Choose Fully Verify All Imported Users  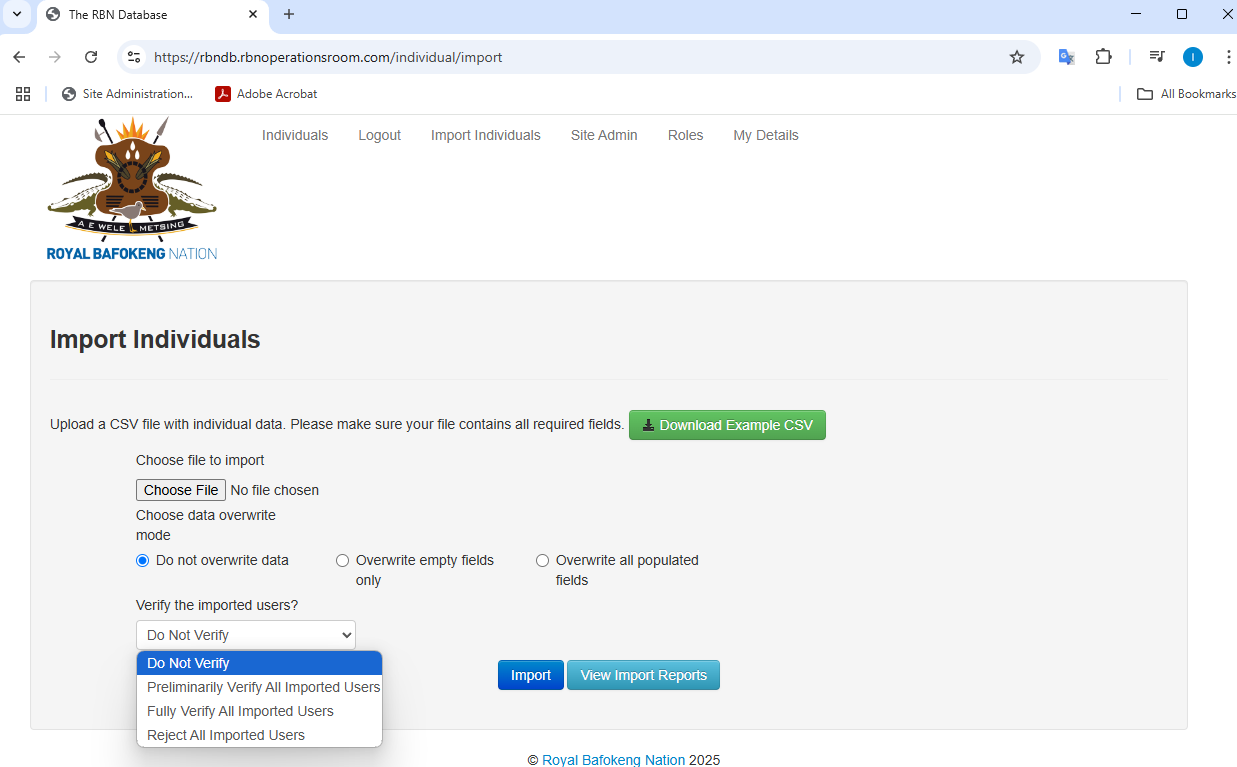click(x=240, y=711)
